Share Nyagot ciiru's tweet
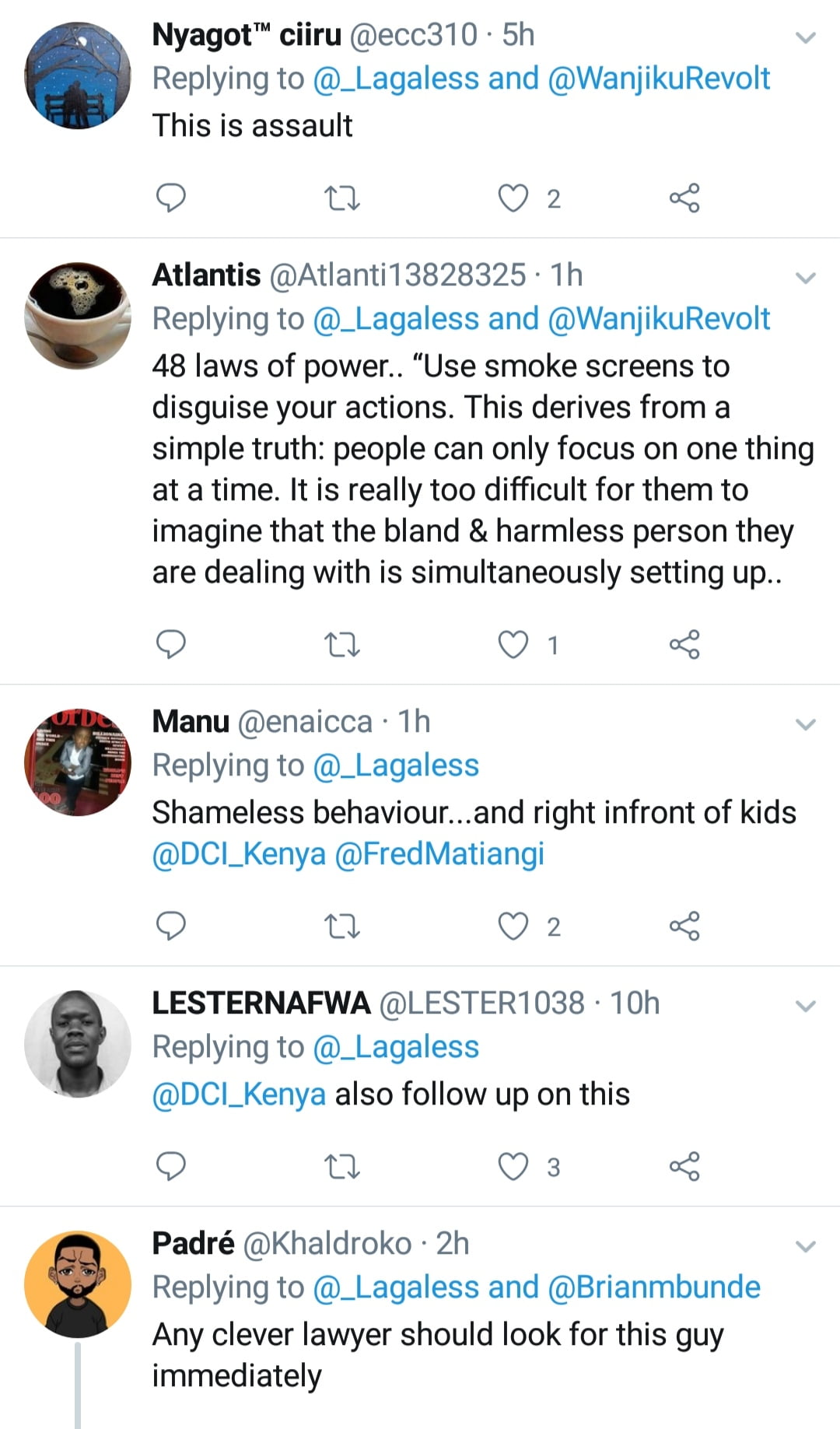The image size is (840, 1429). point(684,198)
